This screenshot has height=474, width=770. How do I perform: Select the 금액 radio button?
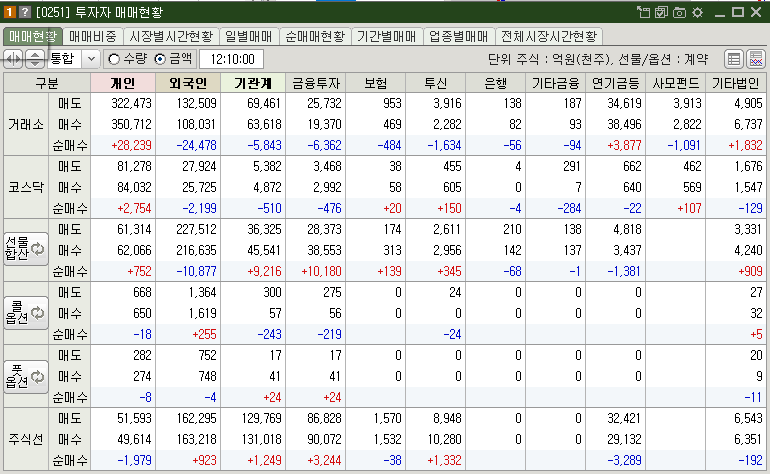160,59
